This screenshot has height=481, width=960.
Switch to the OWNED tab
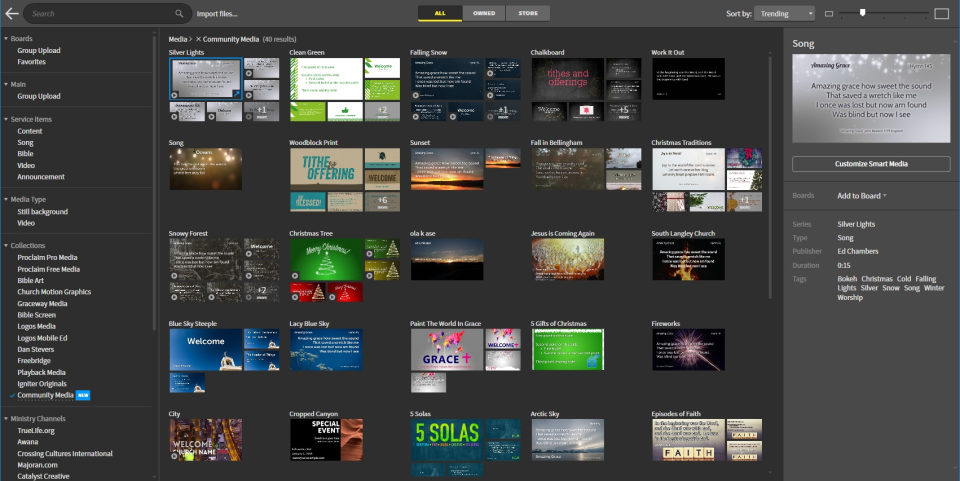[484, 13]
